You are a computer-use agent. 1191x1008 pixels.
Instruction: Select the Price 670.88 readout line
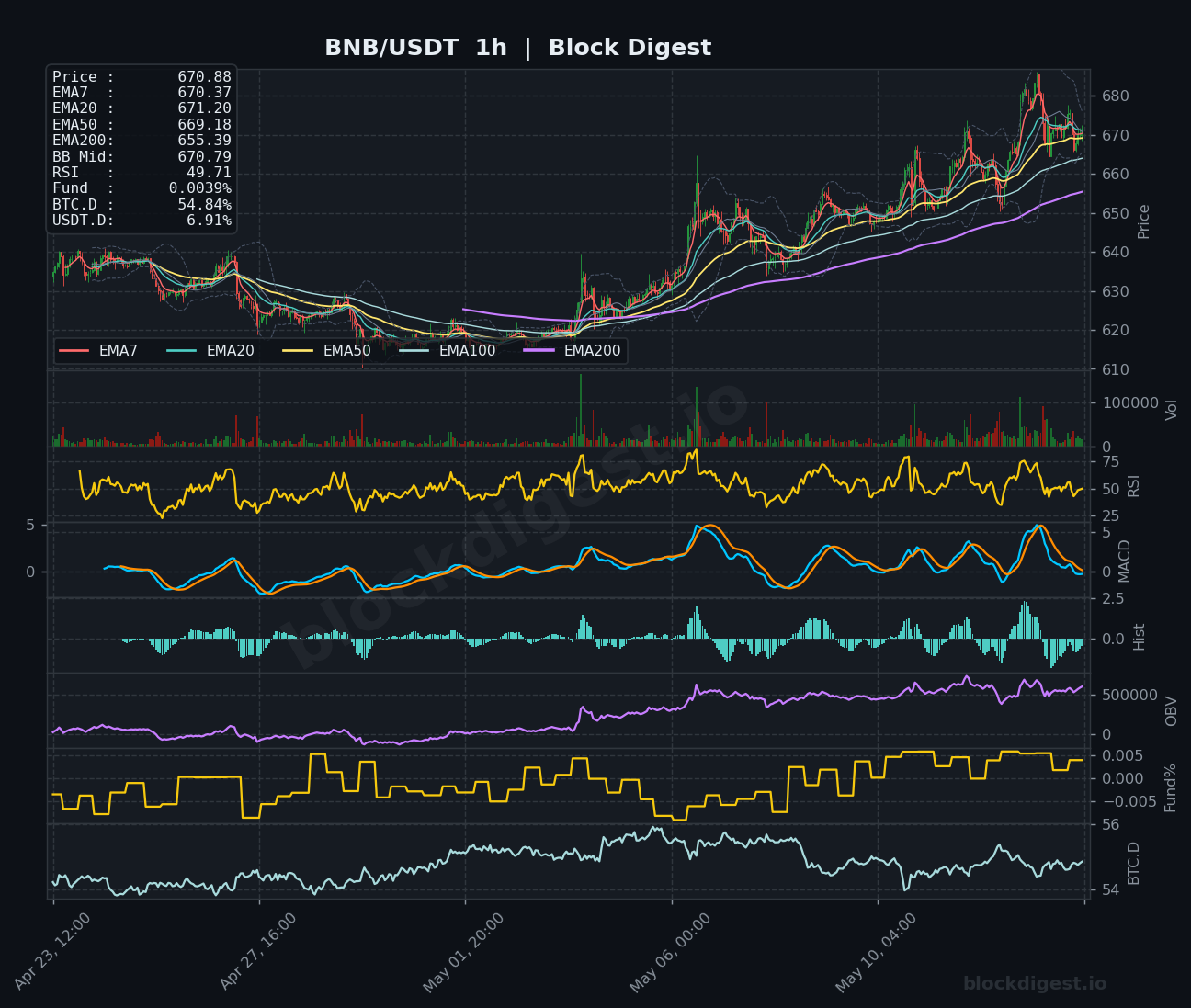click(142, 77)
